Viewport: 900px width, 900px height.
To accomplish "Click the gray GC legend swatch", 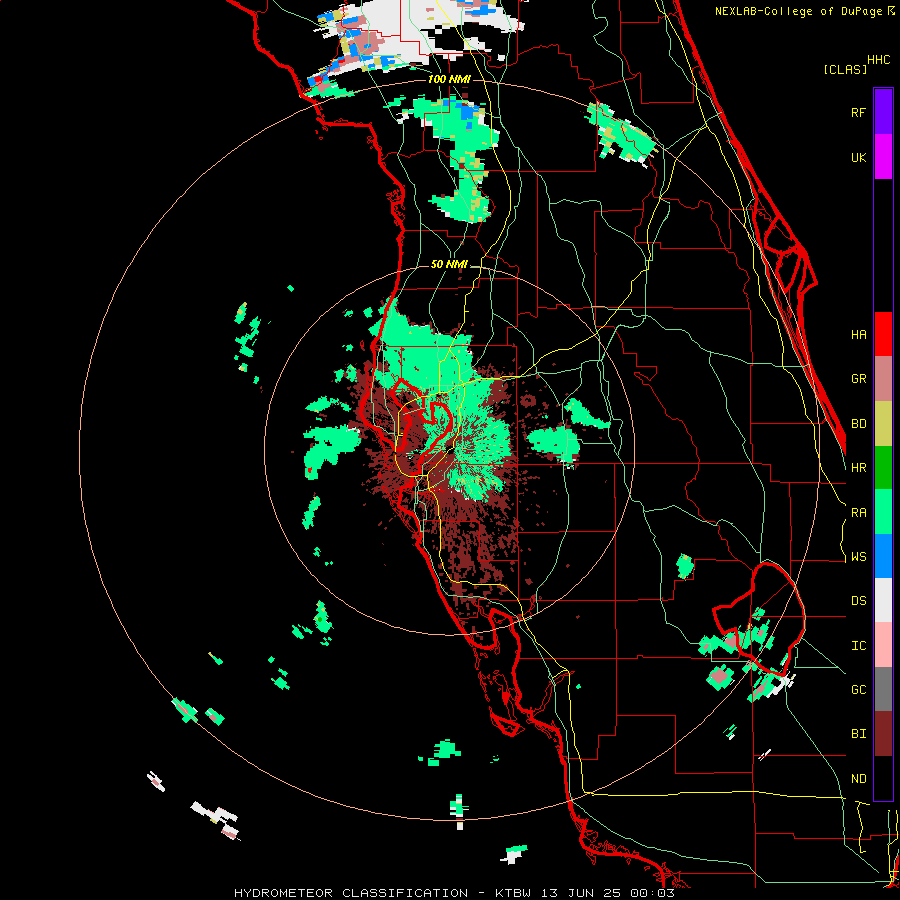I will pyautogui.click(x=883, y=689).
